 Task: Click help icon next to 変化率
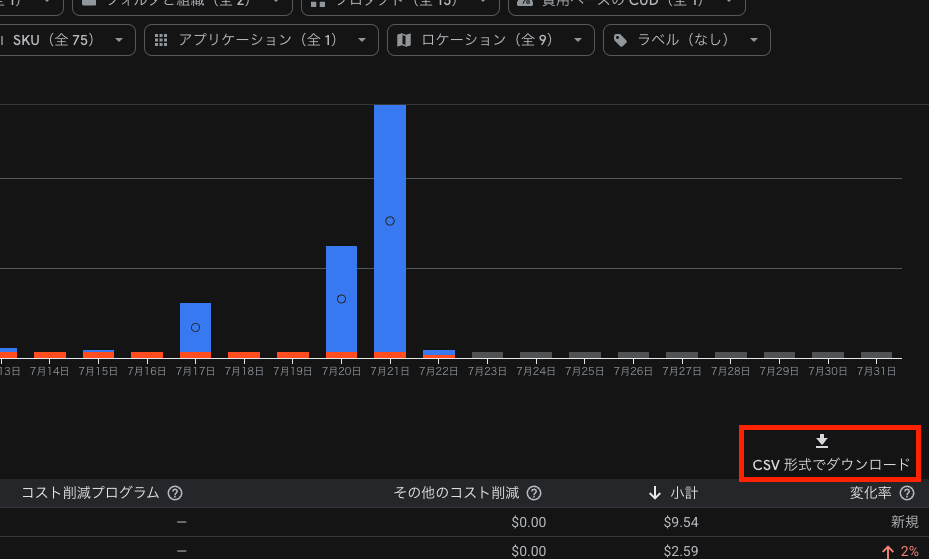[907, 493]
